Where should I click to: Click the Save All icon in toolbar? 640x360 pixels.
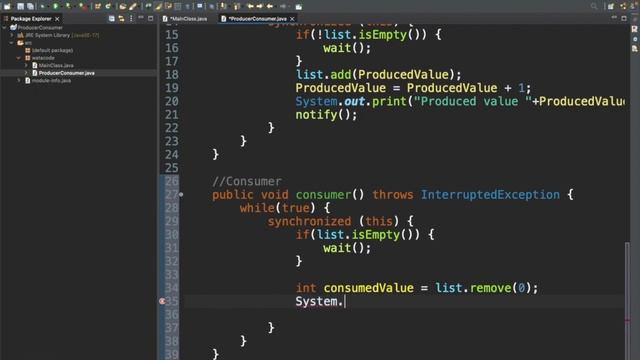tap(30, 6)
